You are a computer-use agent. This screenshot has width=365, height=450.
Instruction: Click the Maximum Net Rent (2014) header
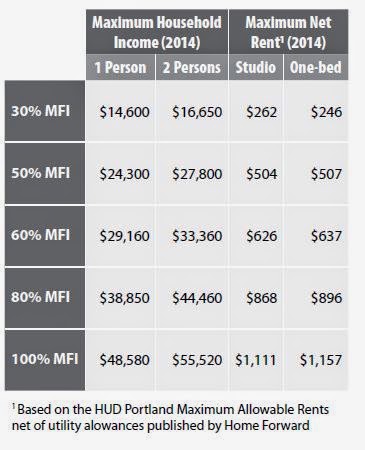tap(289, 32)
